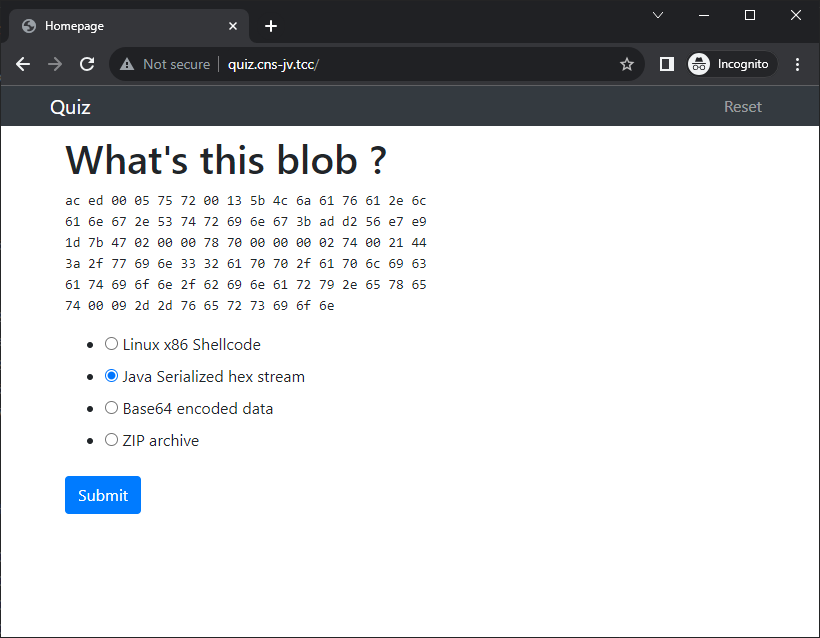Viewport: 820px width, 638px height.
Task: Go back to the previous page
Action: [x=23, y=64]
